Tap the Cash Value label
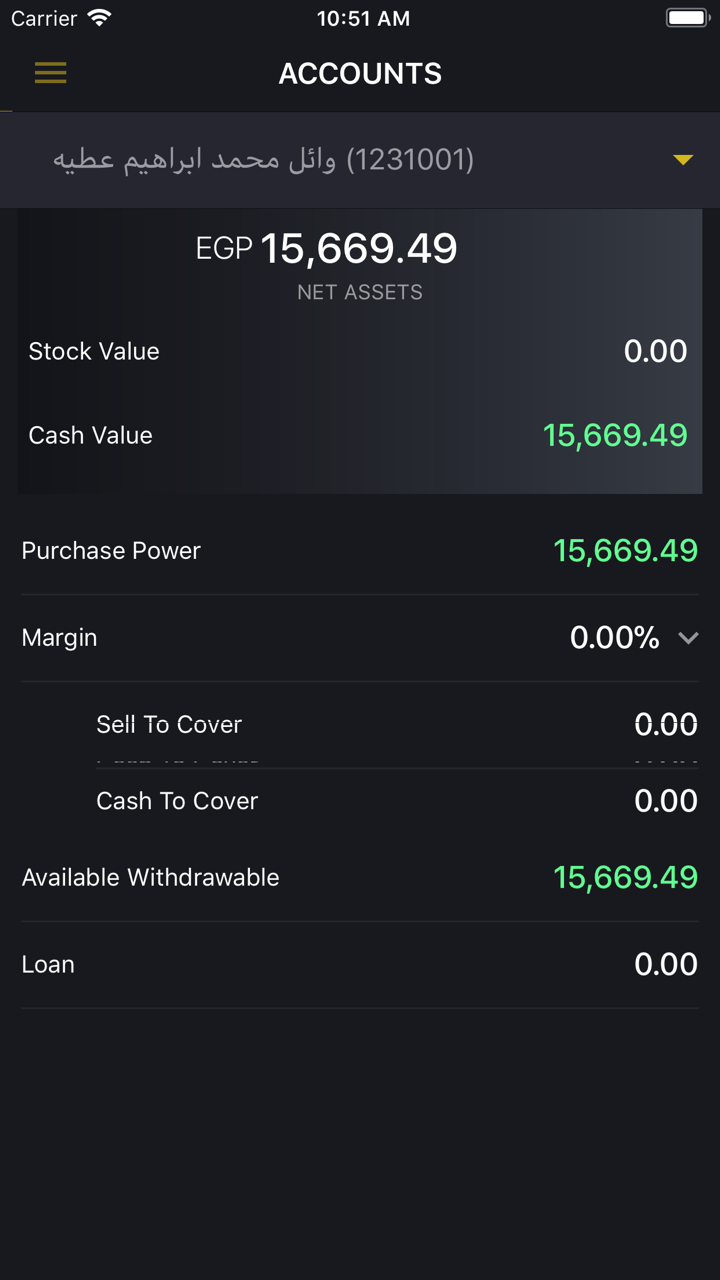The image size is (720, 1280). click(90, 436)
